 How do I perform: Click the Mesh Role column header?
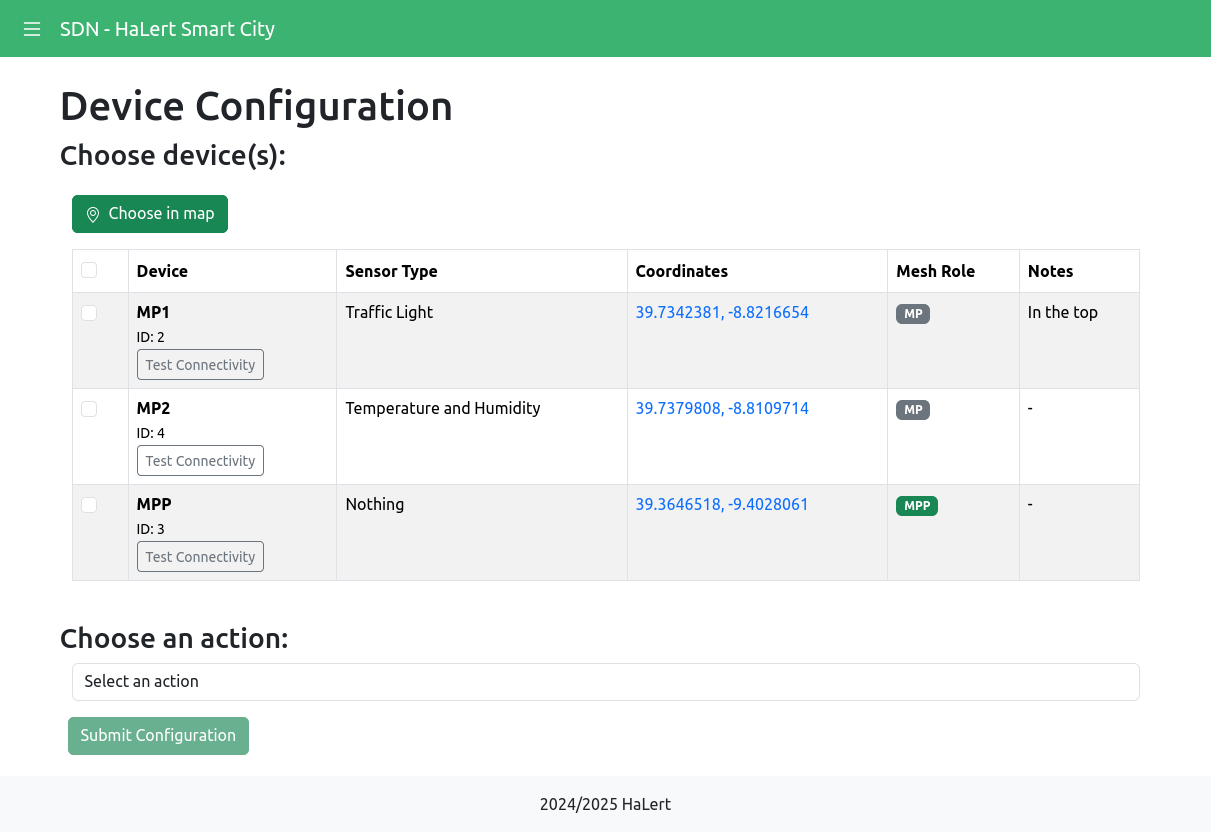pos(935,271)
